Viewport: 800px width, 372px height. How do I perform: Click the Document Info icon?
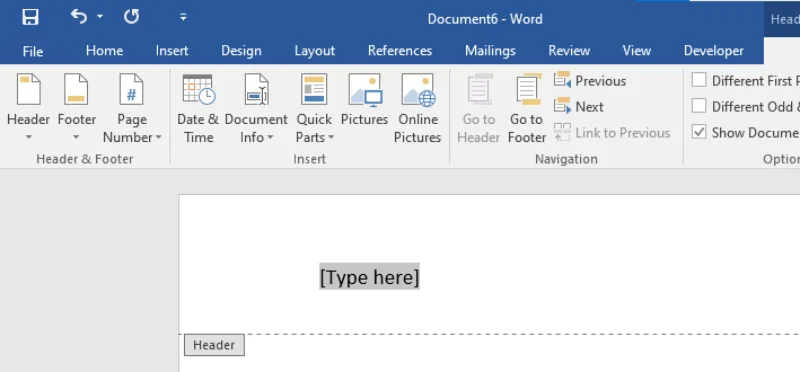pos(256,90)
